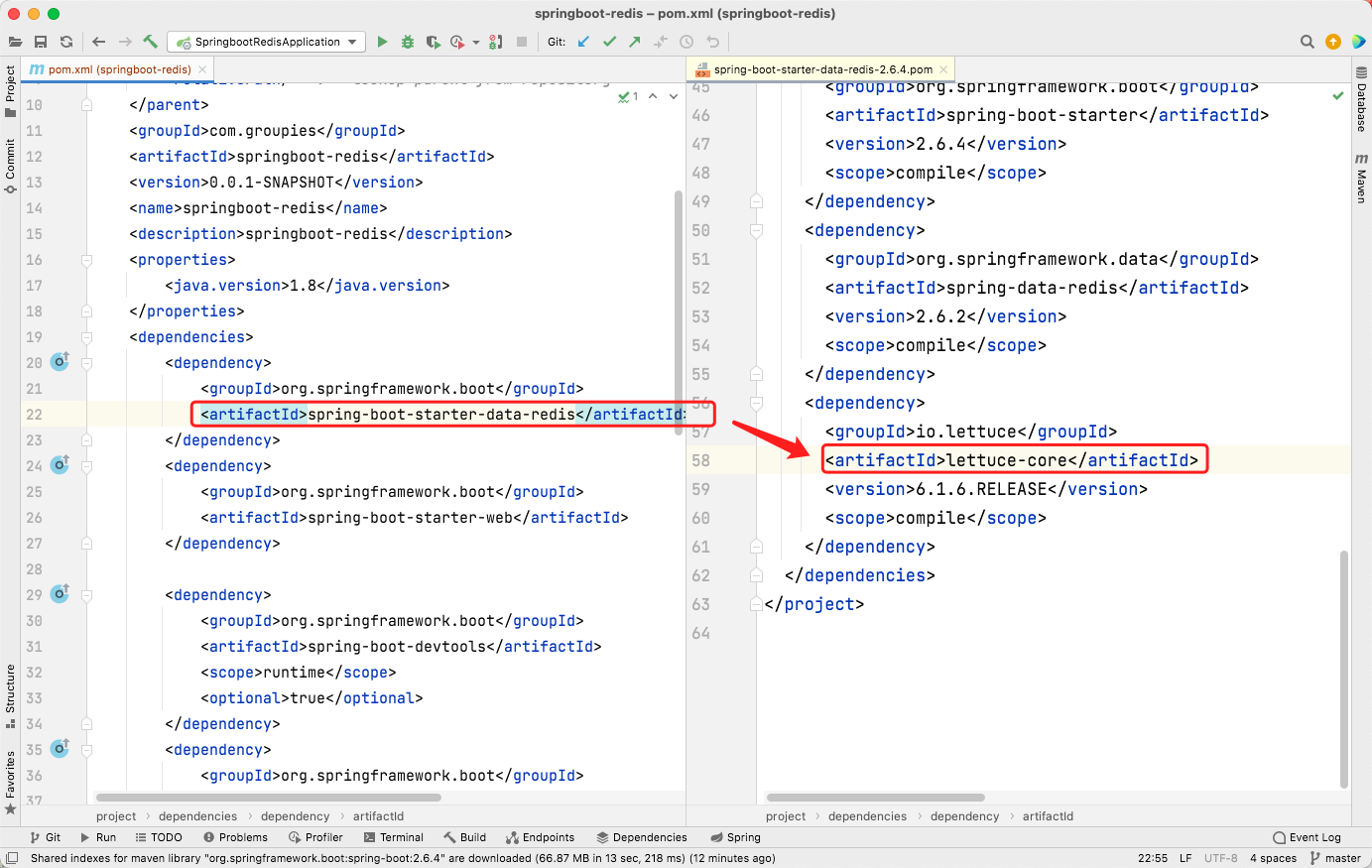The height and width of the screenshot is (868, 1372).
Task: Collapse the dependency block at line 24
Action: [86, 466]
